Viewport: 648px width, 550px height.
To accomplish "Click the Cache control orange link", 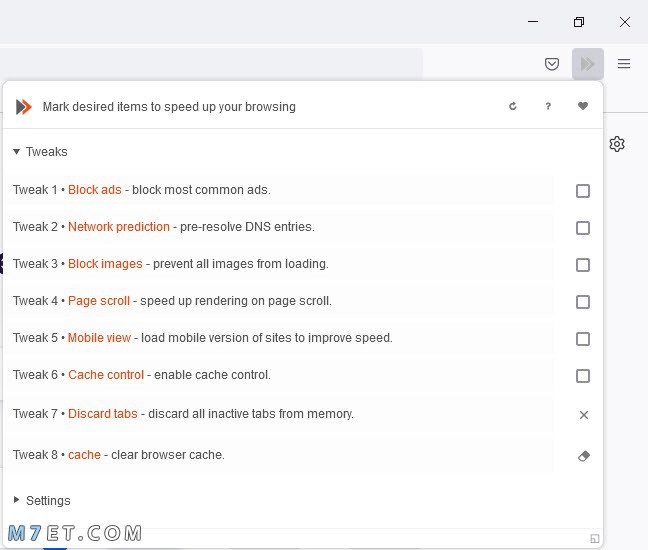I will point(106,375).
